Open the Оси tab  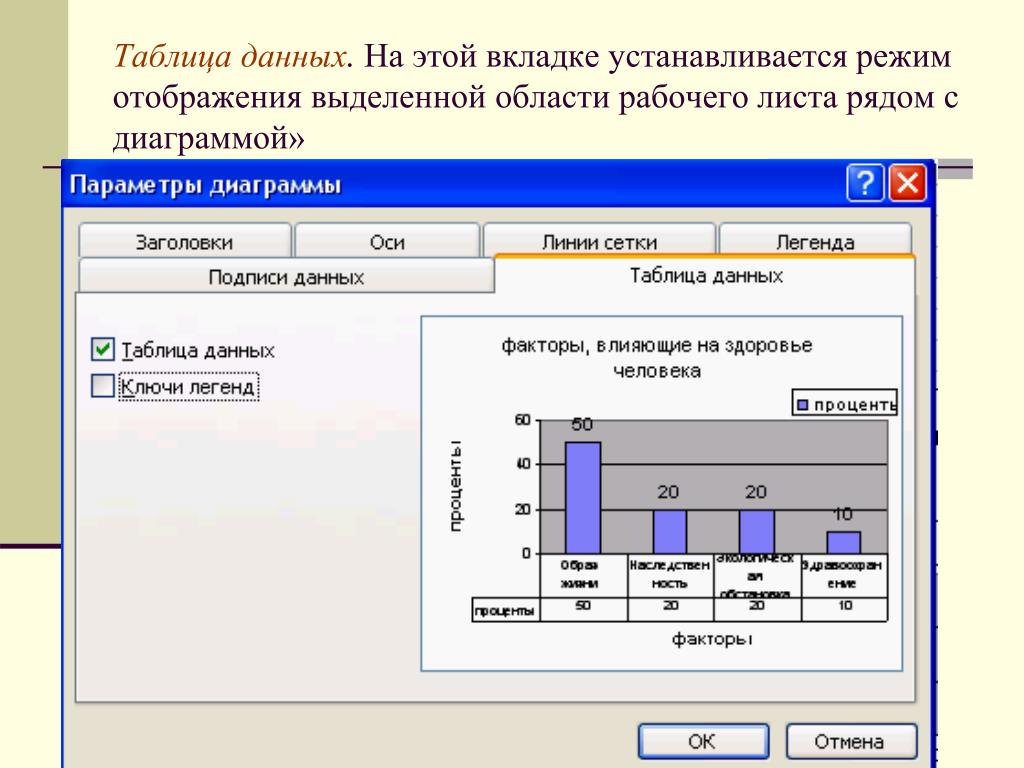pos(387,242)
